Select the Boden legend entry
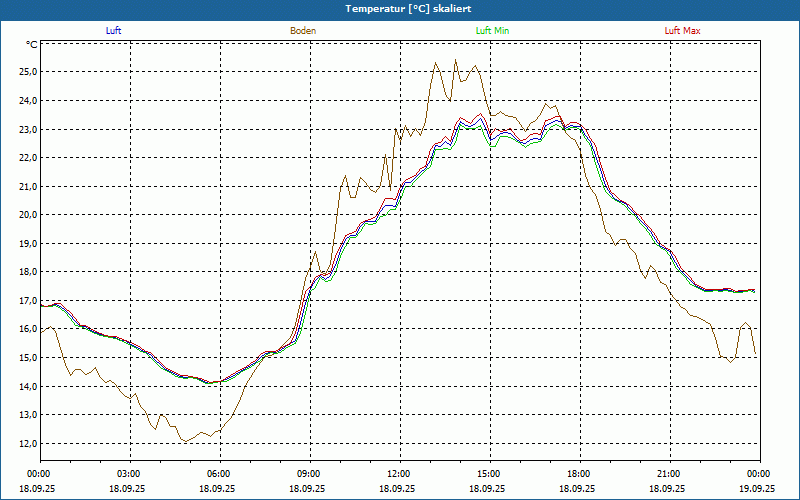The width and height of the screenshot is (800, 500). 303,31
